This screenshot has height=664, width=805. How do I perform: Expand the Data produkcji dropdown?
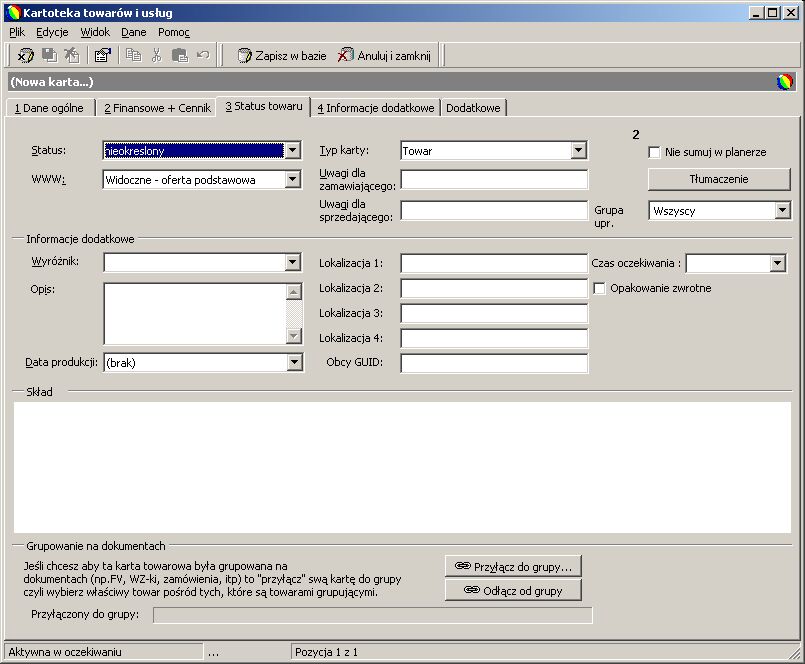294,363
